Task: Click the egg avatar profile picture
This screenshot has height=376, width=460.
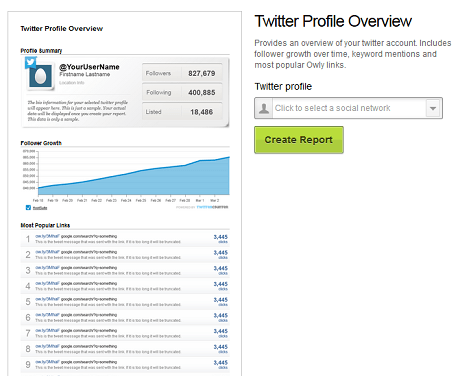Action: point(40,76)
